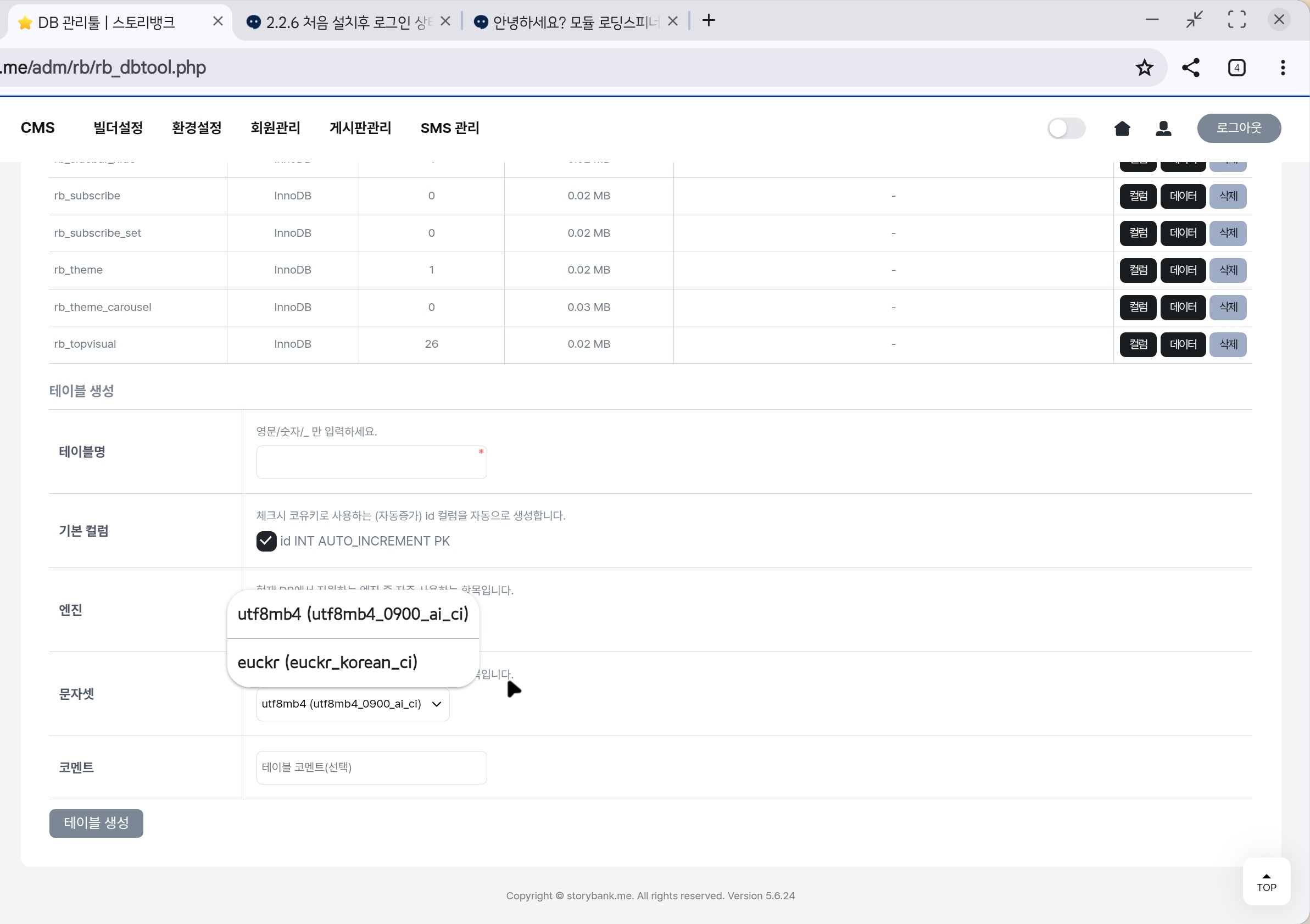Screen dimensions: 1310x924
Task: Click the 로그아웃 button
Action: 1239,129
